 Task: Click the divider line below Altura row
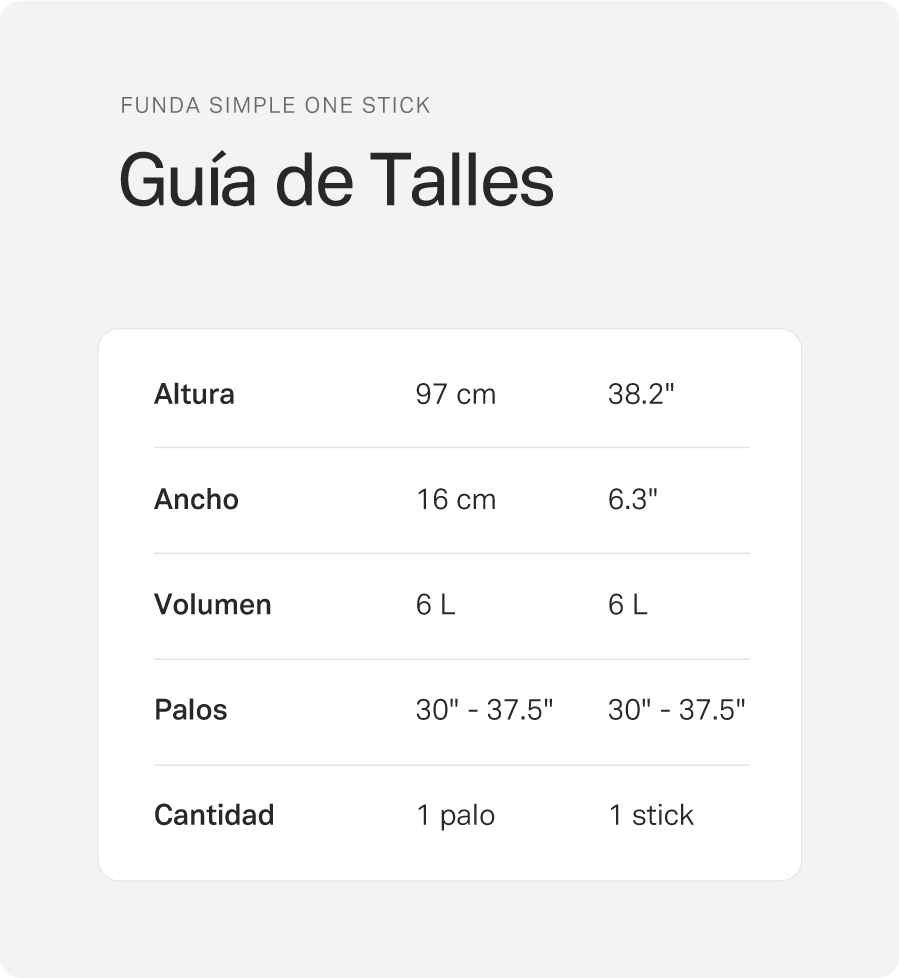(x=452, y=447)
